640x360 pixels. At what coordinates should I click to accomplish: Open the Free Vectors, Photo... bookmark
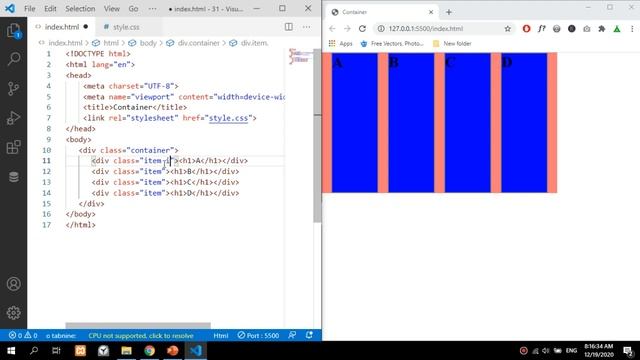point(392,43)
